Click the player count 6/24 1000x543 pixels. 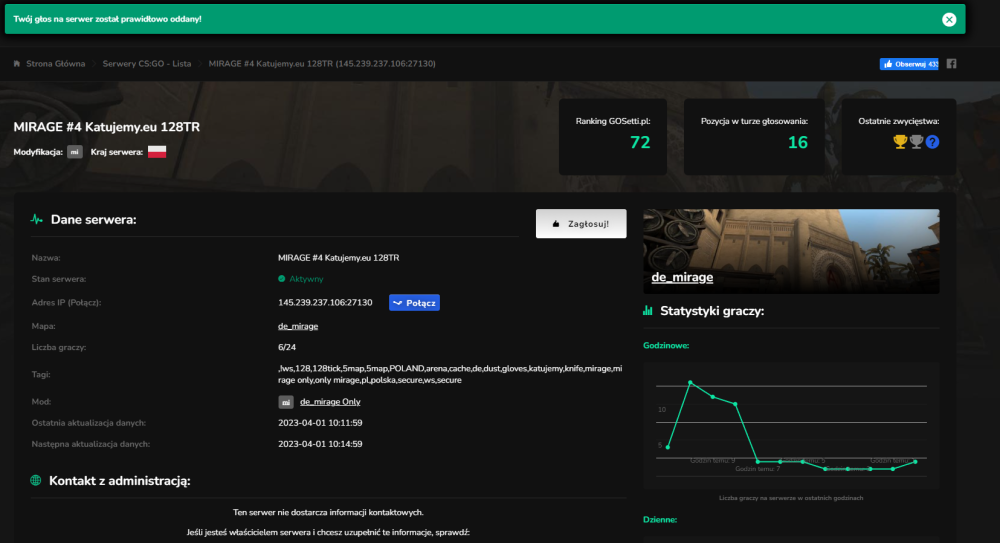tap(287, 347)
